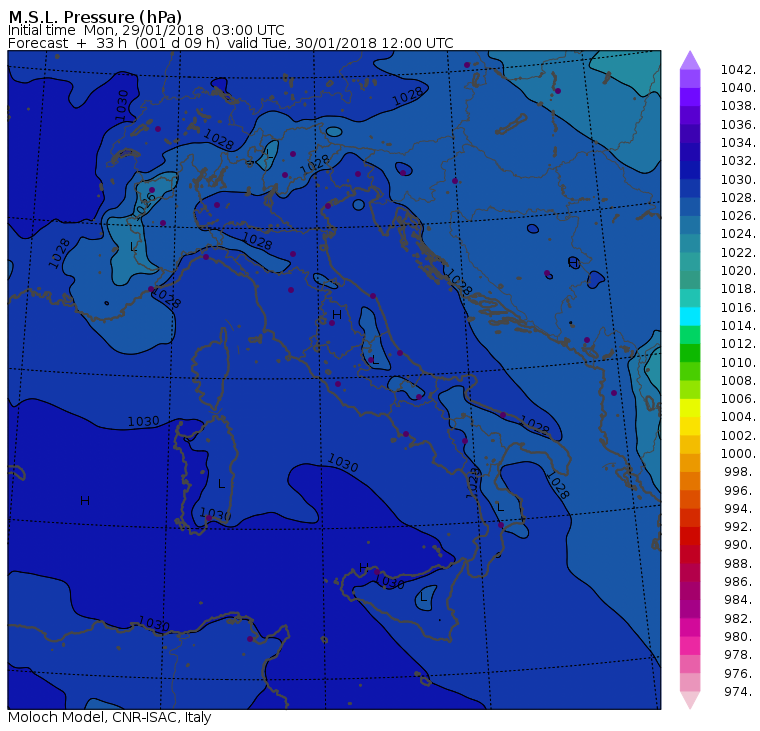Pick the cyan color between 1014 and 1016
This screenshot has height=731, width=760.
tap(690, 317)
